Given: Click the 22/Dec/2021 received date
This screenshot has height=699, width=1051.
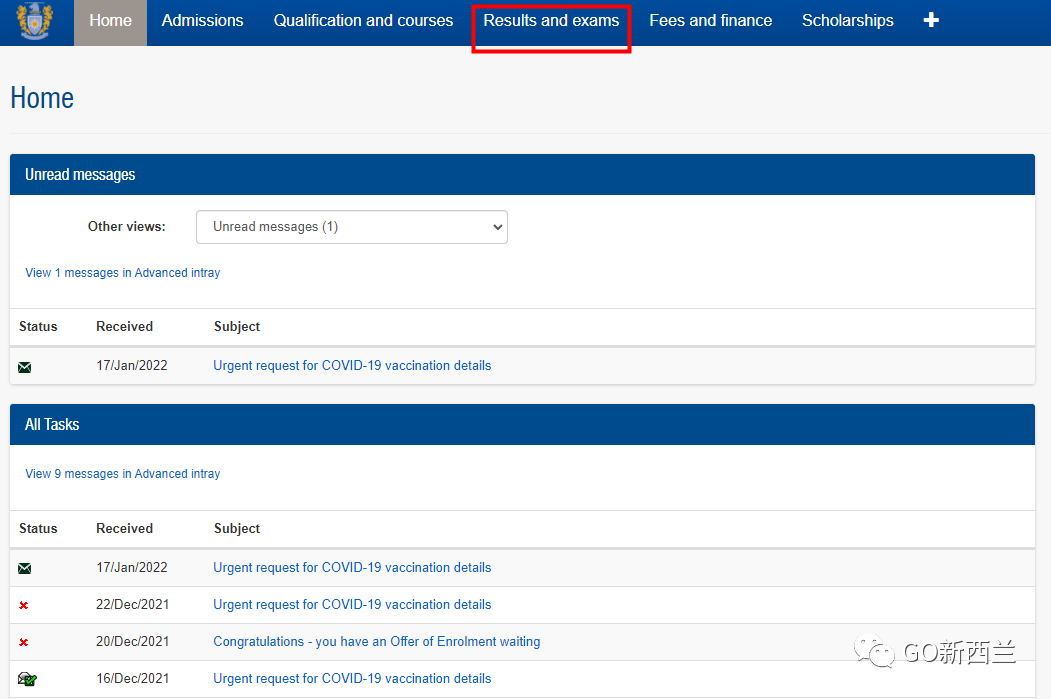Looking at the screenshot, I should point(133,605).
